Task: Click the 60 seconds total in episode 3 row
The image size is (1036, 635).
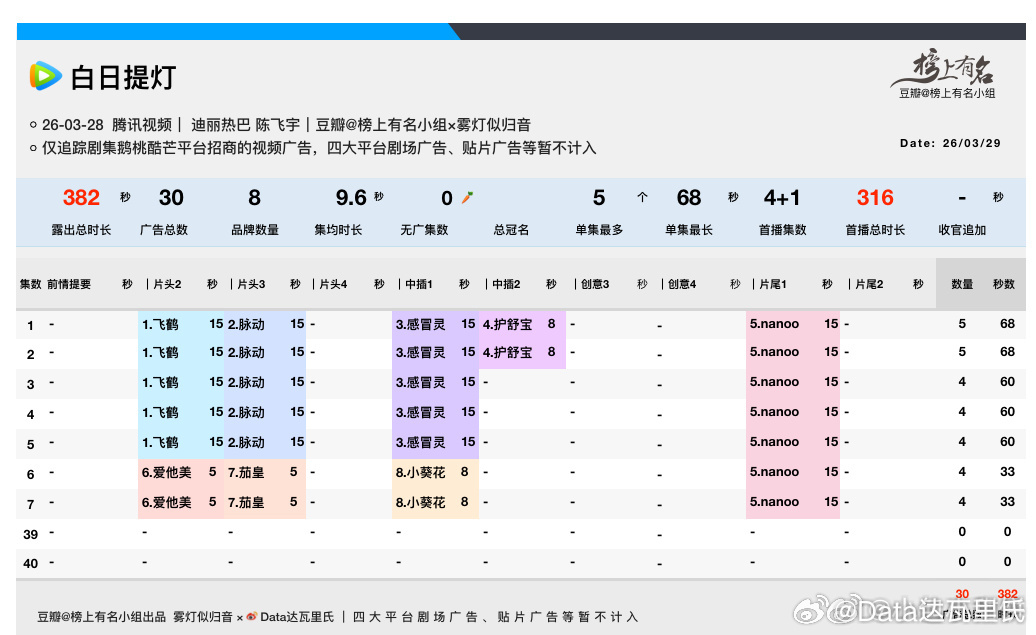Action: (1007, 382)
